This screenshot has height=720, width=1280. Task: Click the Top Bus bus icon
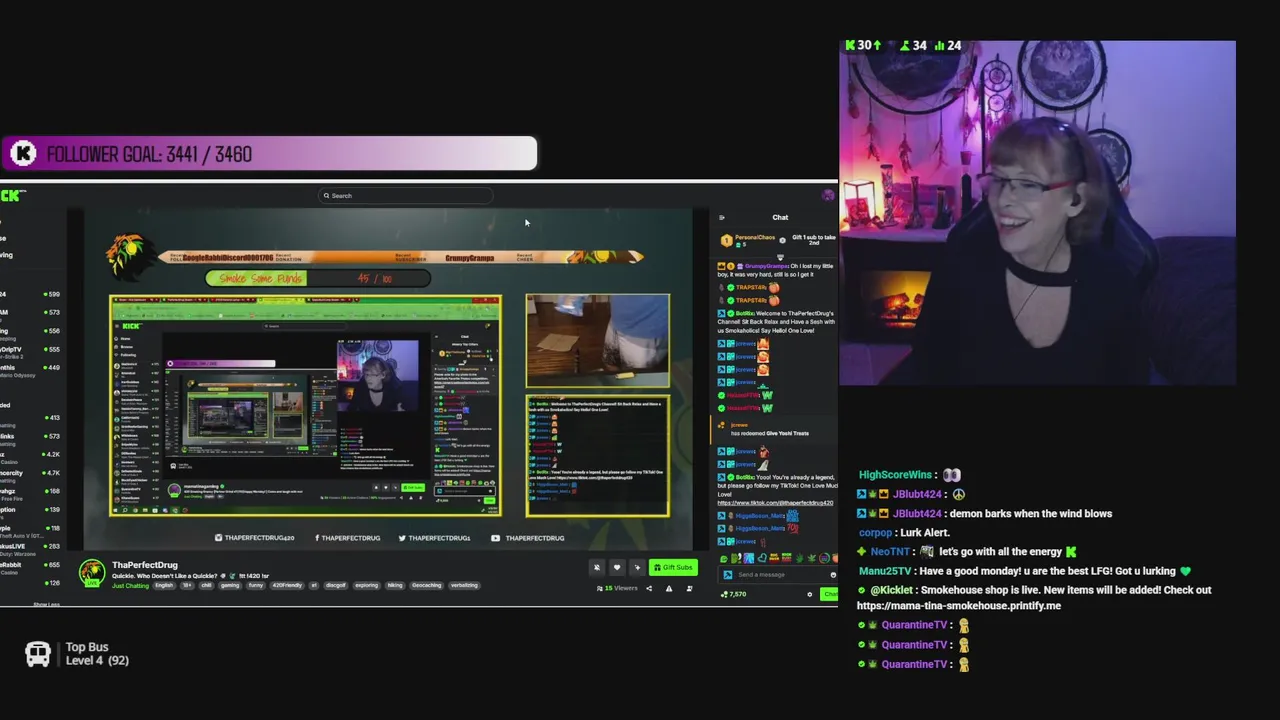pos(38,655)
